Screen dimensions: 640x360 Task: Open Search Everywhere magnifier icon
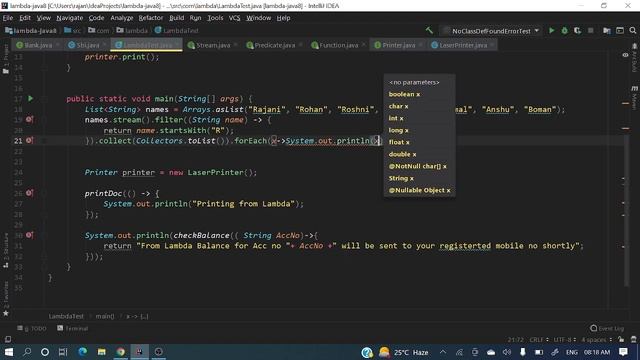click(x=633, y=31)
